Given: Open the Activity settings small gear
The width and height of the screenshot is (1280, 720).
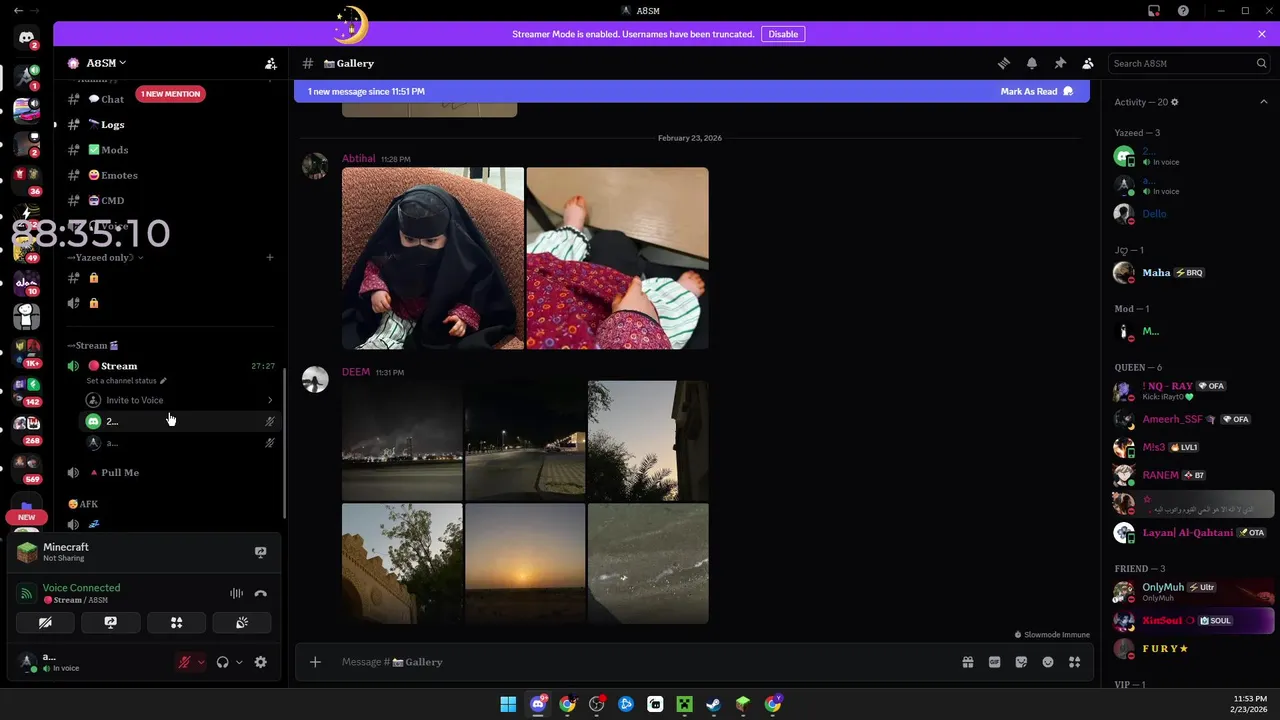Looking at the screenshot, I should [x=1175, y=102].
